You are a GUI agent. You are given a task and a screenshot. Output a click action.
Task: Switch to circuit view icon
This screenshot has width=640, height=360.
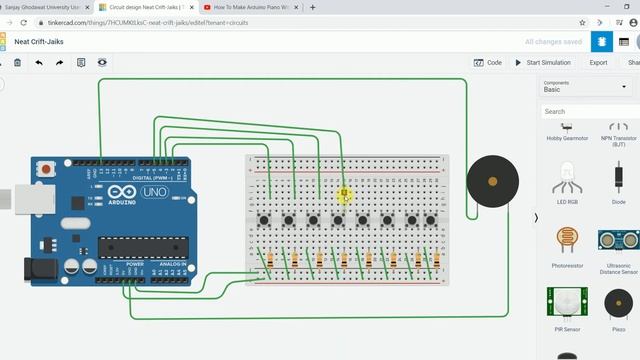tap(602, 42)
